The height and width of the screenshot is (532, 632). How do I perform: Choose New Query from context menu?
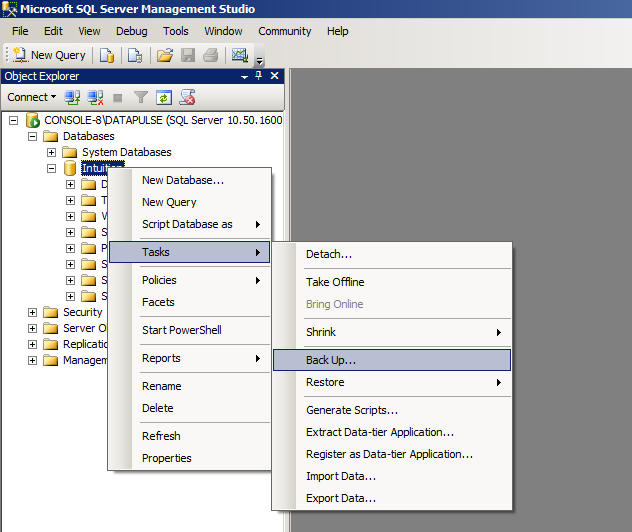coord(189,202)
